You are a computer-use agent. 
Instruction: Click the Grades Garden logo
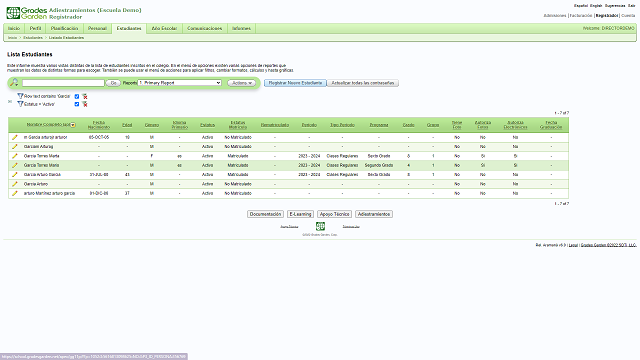pyautogui.click(x=27, y=13)
